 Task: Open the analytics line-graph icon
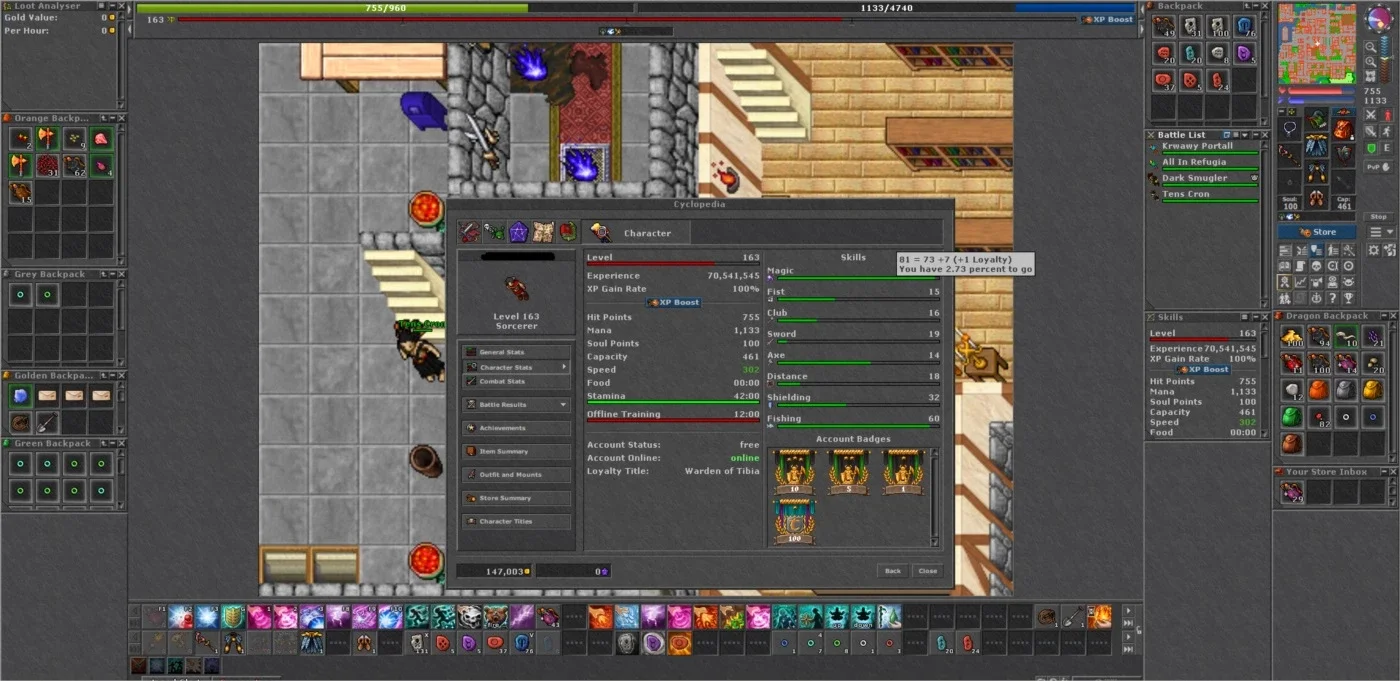click(1300, 282)
